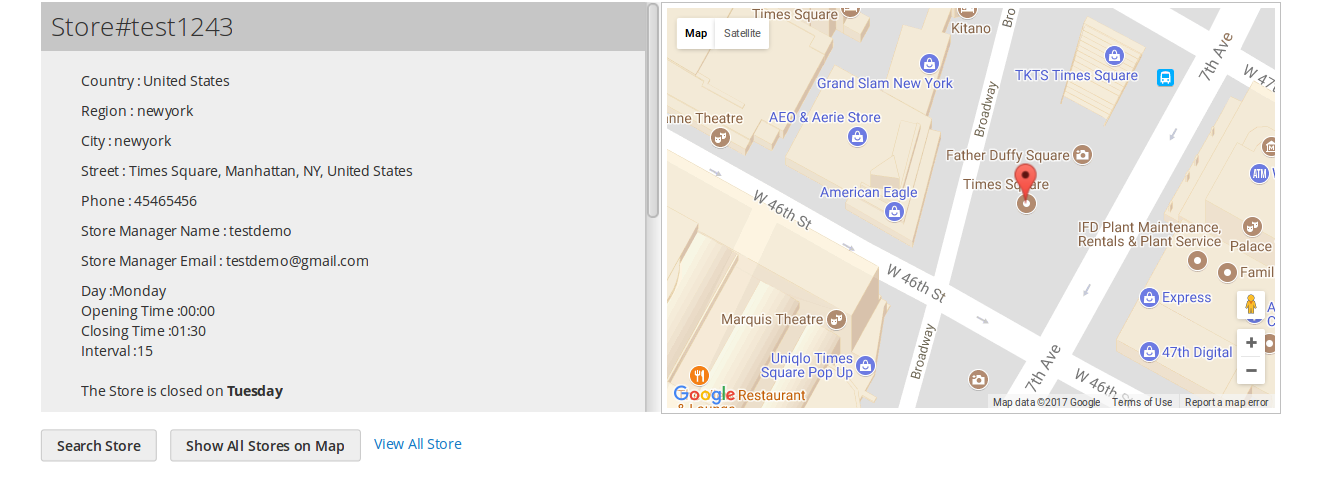Select store manager email testdemo@gmail.com
Screen dimensions: 1320x480
[297, 261]
